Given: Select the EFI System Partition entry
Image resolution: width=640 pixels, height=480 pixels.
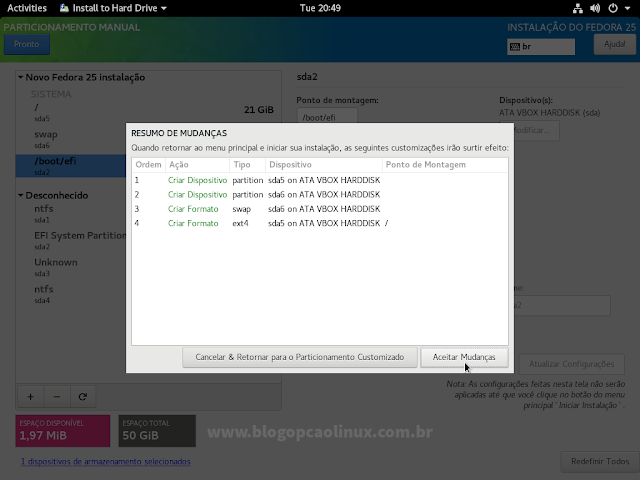Looking at the screenshot, I should click(x=71, y=240).
